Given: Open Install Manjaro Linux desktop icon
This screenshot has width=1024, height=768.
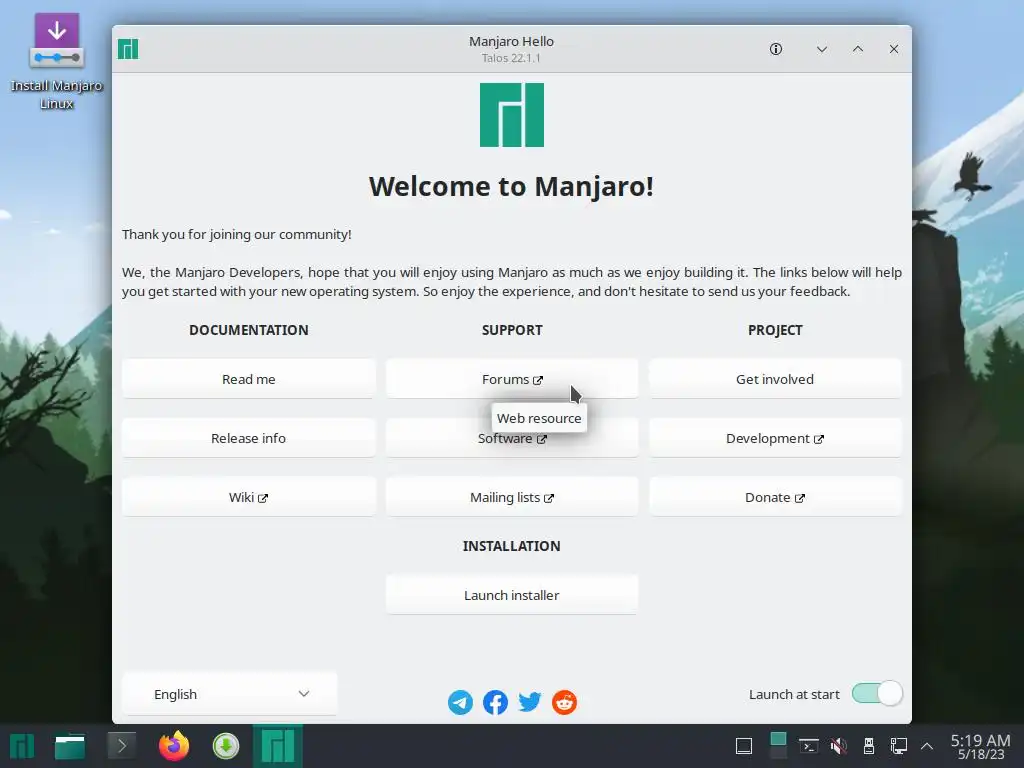Looking at the screenshot, I should pyautogui.click(x=57, y=61).
